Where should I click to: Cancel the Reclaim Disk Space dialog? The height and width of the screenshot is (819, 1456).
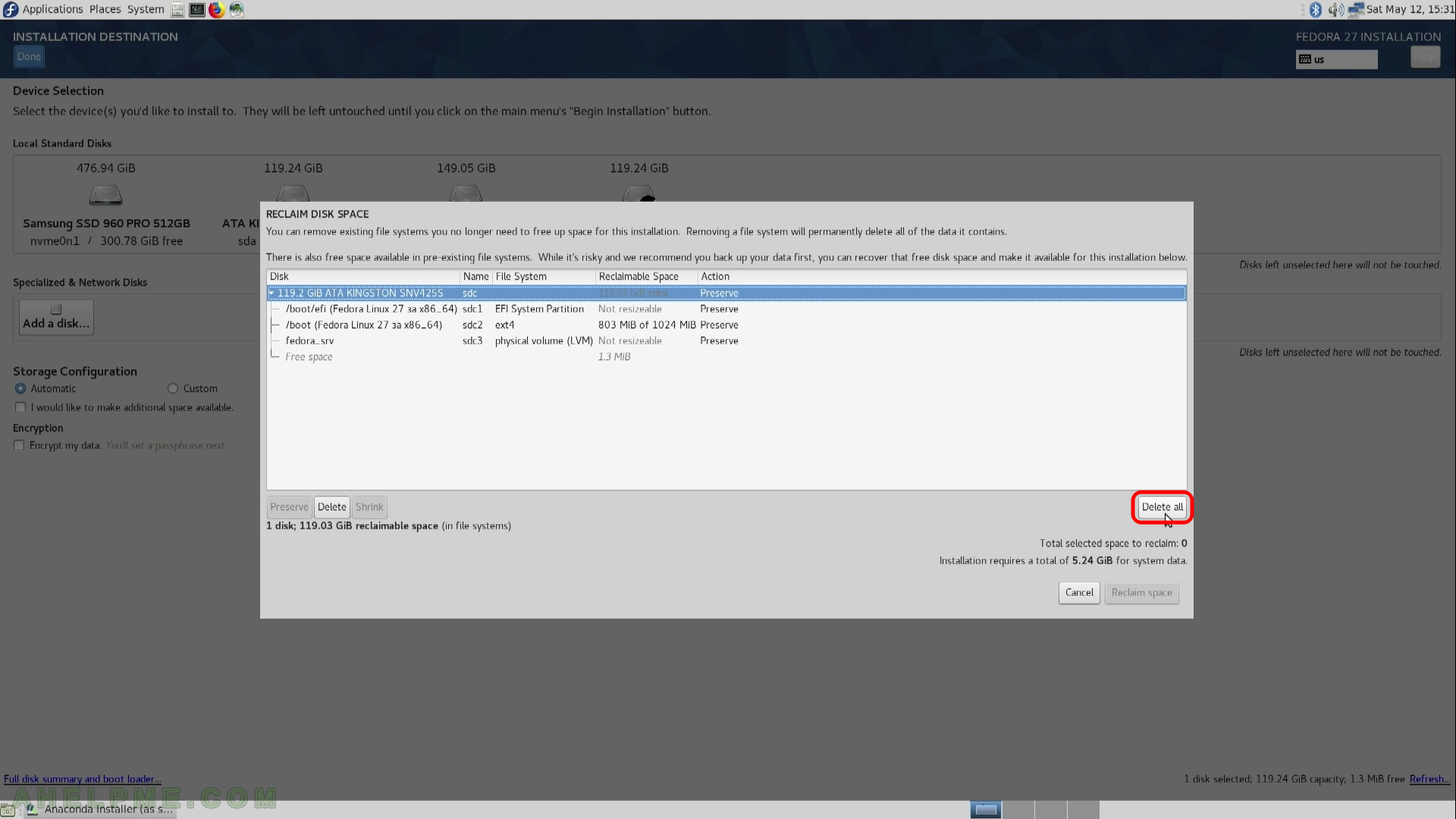click(x=1079, y=592)
